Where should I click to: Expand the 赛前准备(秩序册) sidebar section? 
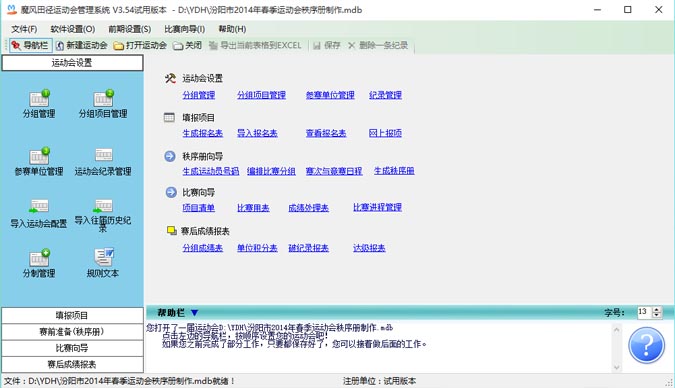pyautogui.click(x=72, y=332)
